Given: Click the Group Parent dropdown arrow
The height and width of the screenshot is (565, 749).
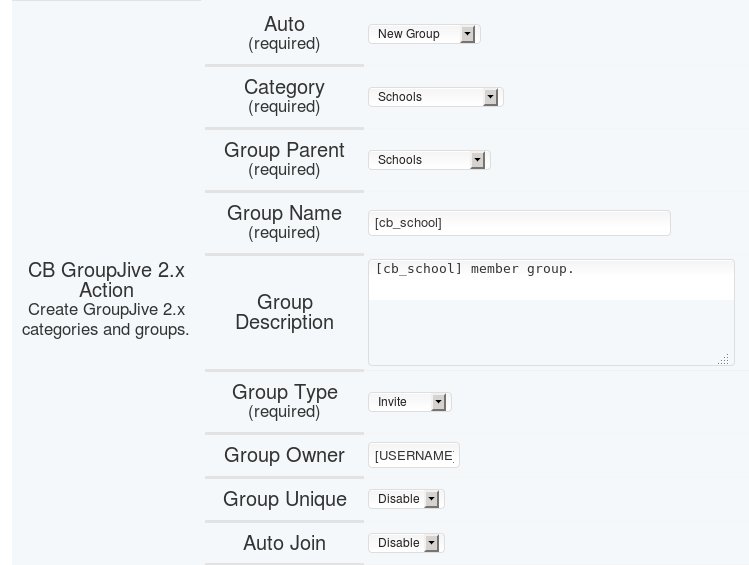Looking at the screenshot, I should (x=478, y=160).
